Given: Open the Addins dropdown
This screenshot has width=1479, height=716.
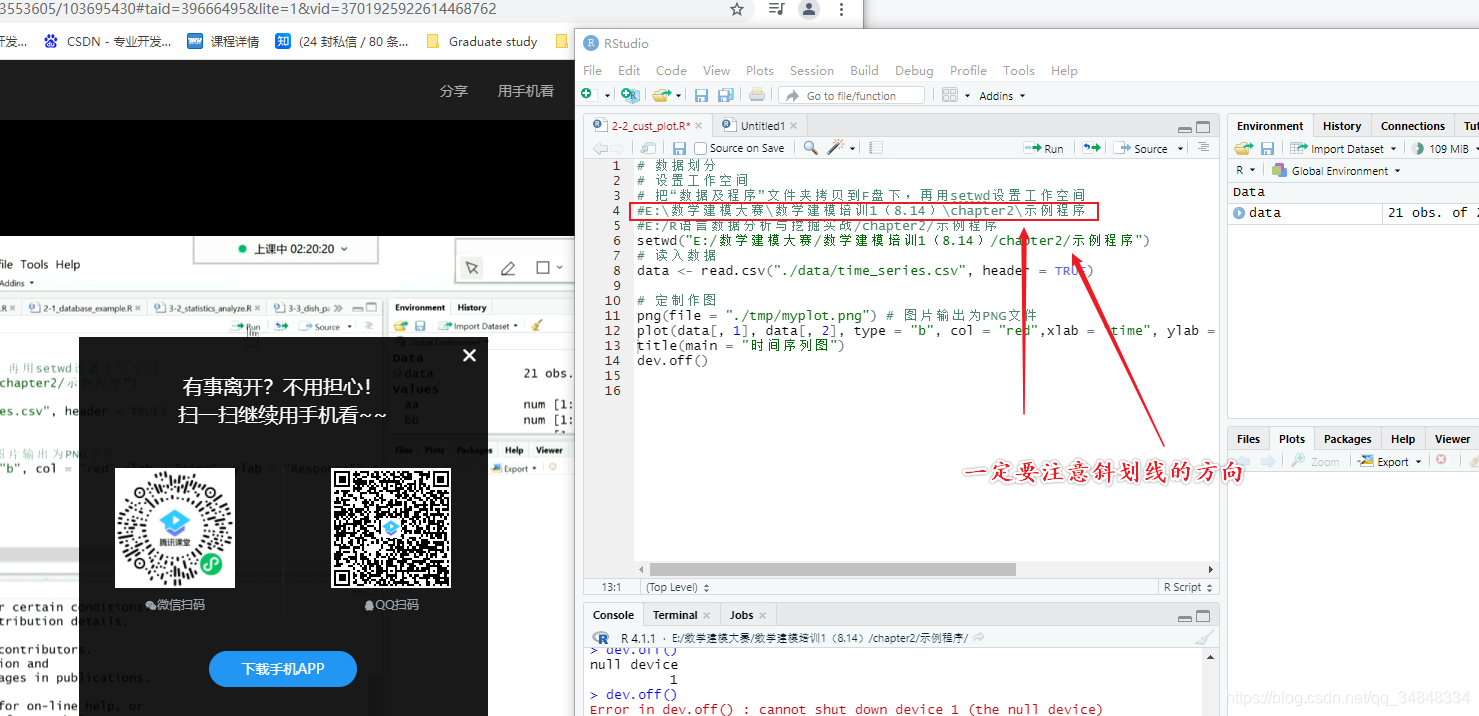Looking at the screenshot, I should click(1002, 96).
